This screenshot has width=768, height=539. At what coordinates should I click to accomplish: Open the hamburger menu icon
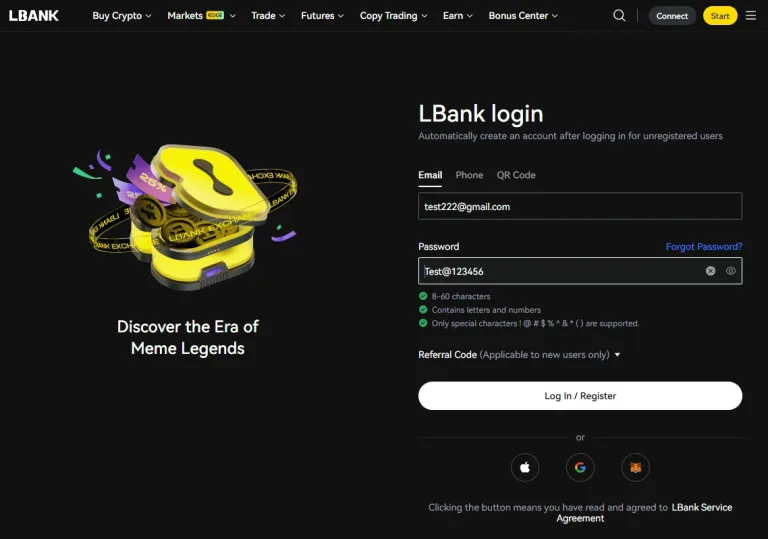(751, 16)
